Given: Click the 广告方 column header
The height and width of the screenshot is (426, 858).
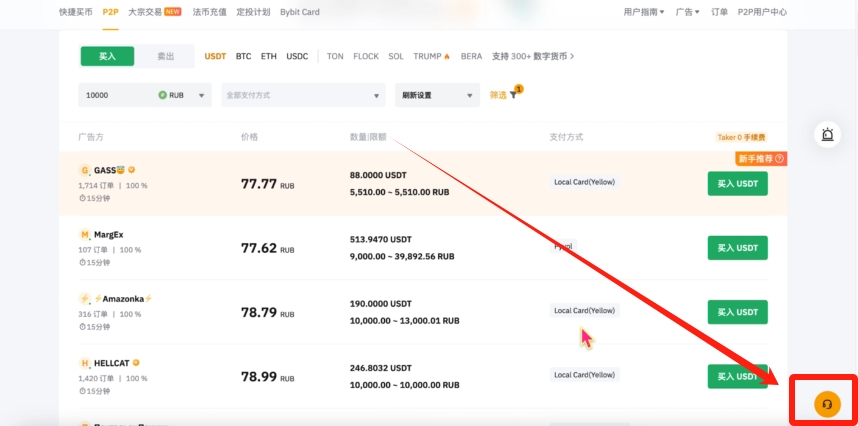Looking at the screenshot, I should click(x=91, y=137).
